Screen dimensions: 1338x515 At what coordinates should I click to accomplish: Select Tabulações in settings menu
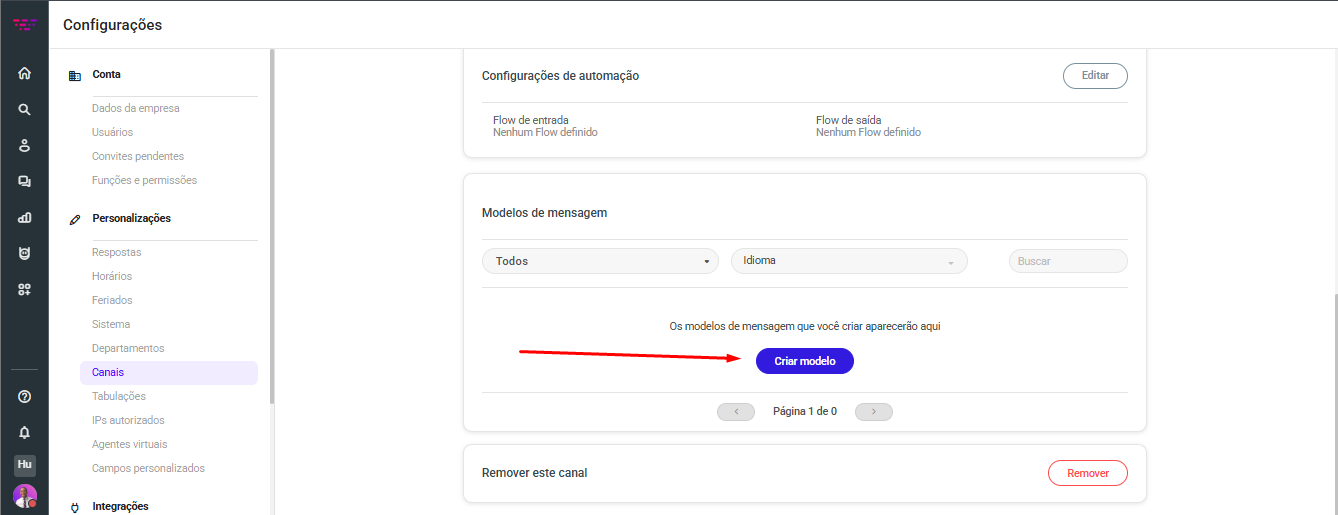(118, 396)
